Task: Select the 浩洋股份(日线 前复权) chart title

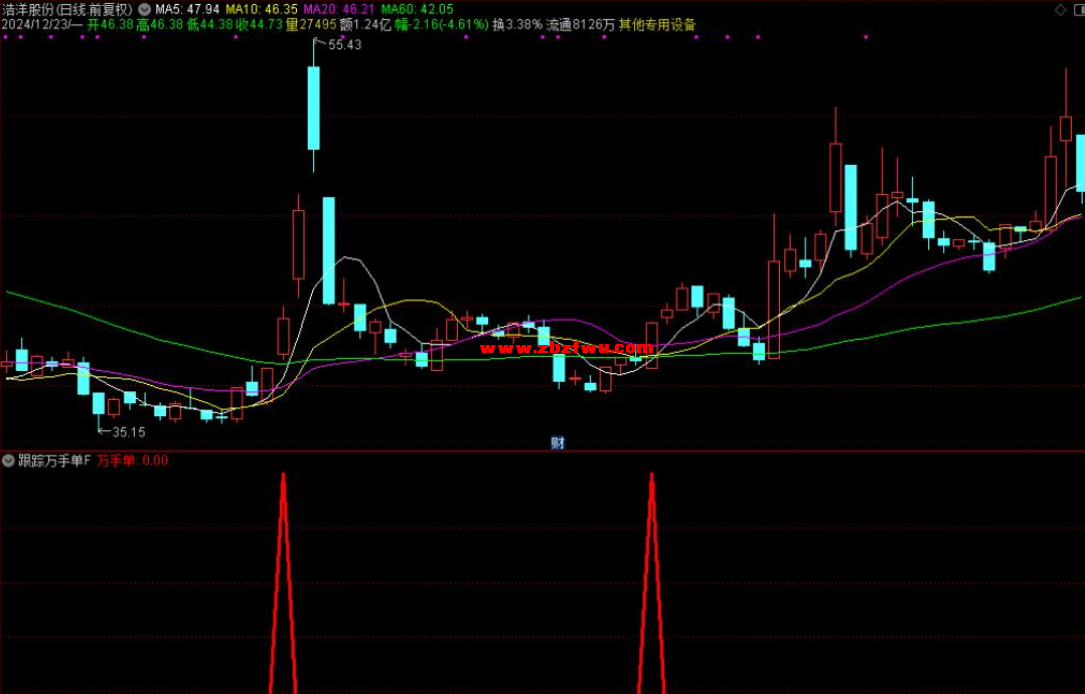Action: (67, 10)
